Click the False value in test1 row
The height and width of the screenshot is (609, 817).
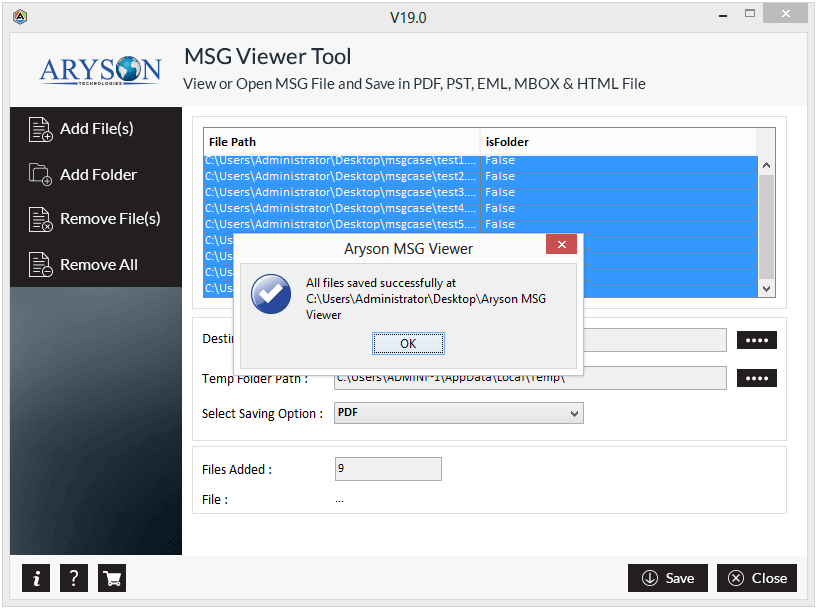coord(500,160)
